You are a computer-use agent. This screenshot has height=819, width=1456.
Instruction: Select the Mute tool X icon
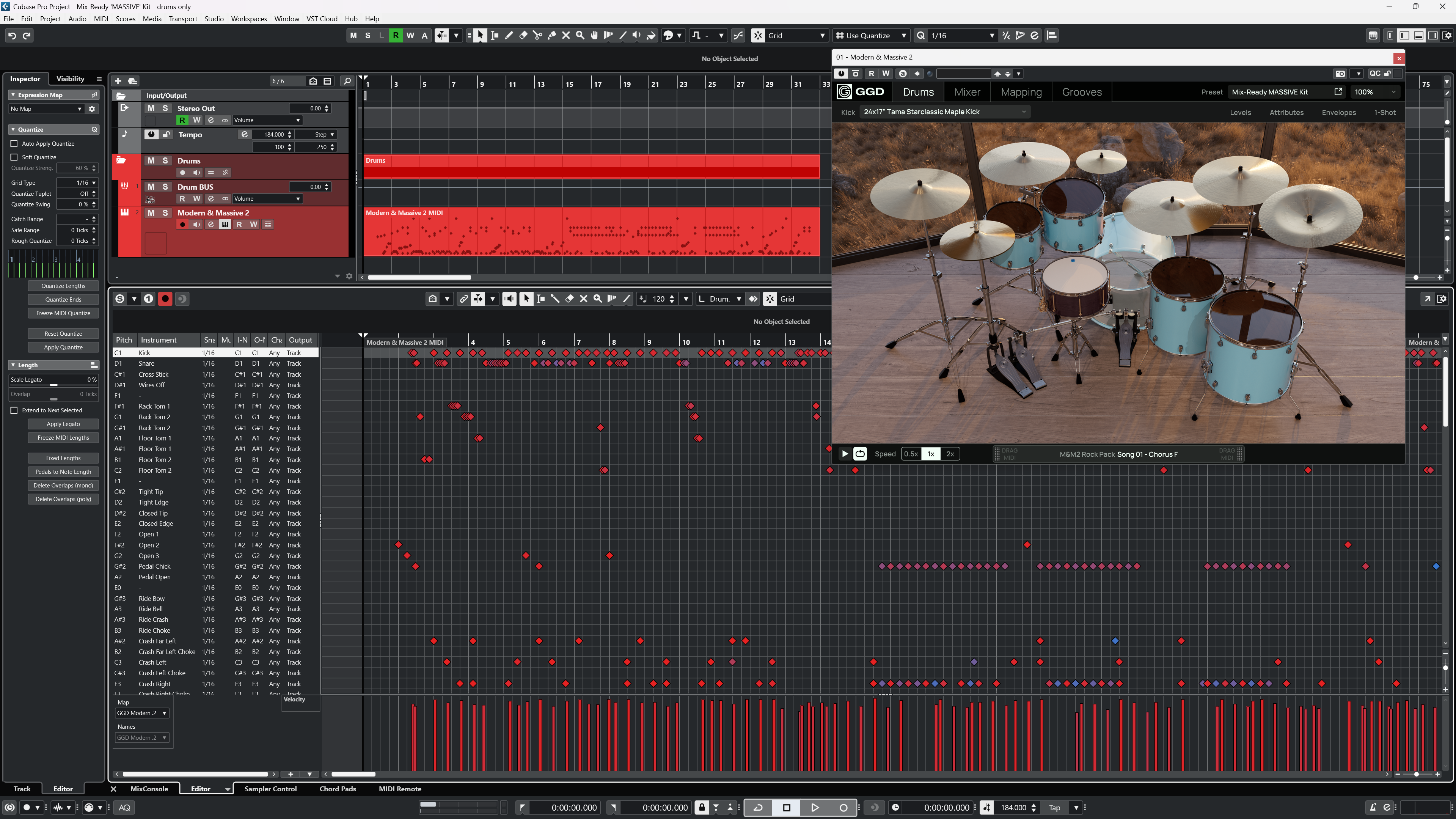[x=566, y=36]
